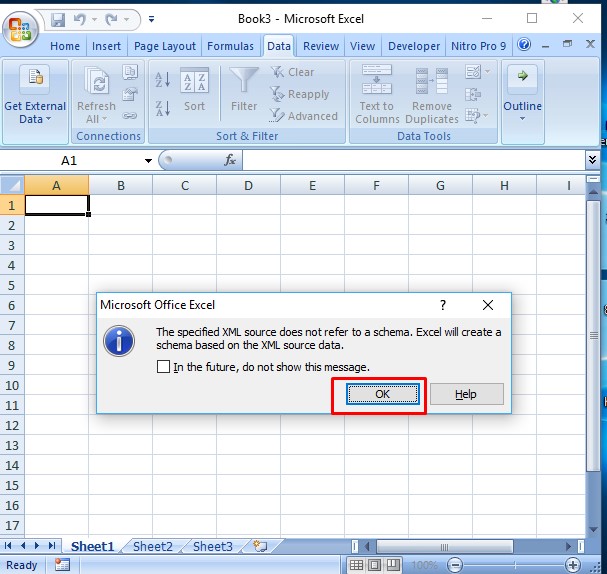Image resolution: width=607 pixels, height=574 pixels.
Task: Check 'In the future, do not show this message'
Action: point(163,367)
